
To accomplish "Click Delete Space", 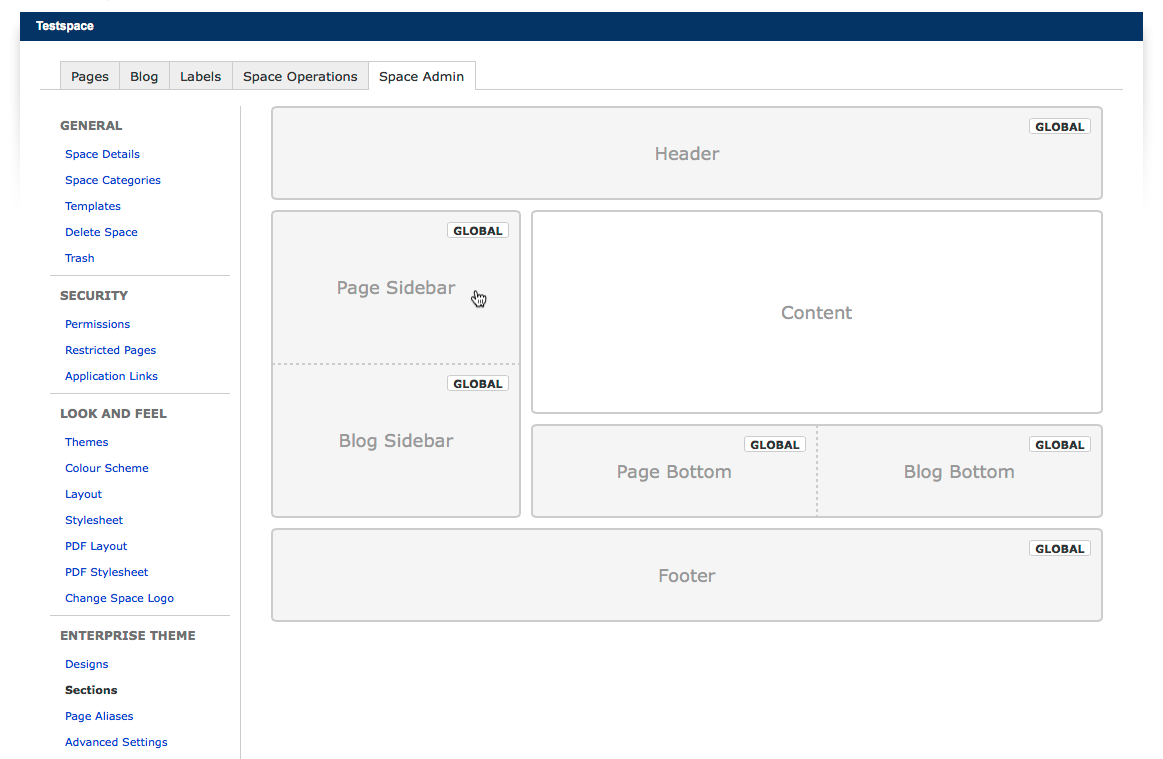I will tap(101, 232).
